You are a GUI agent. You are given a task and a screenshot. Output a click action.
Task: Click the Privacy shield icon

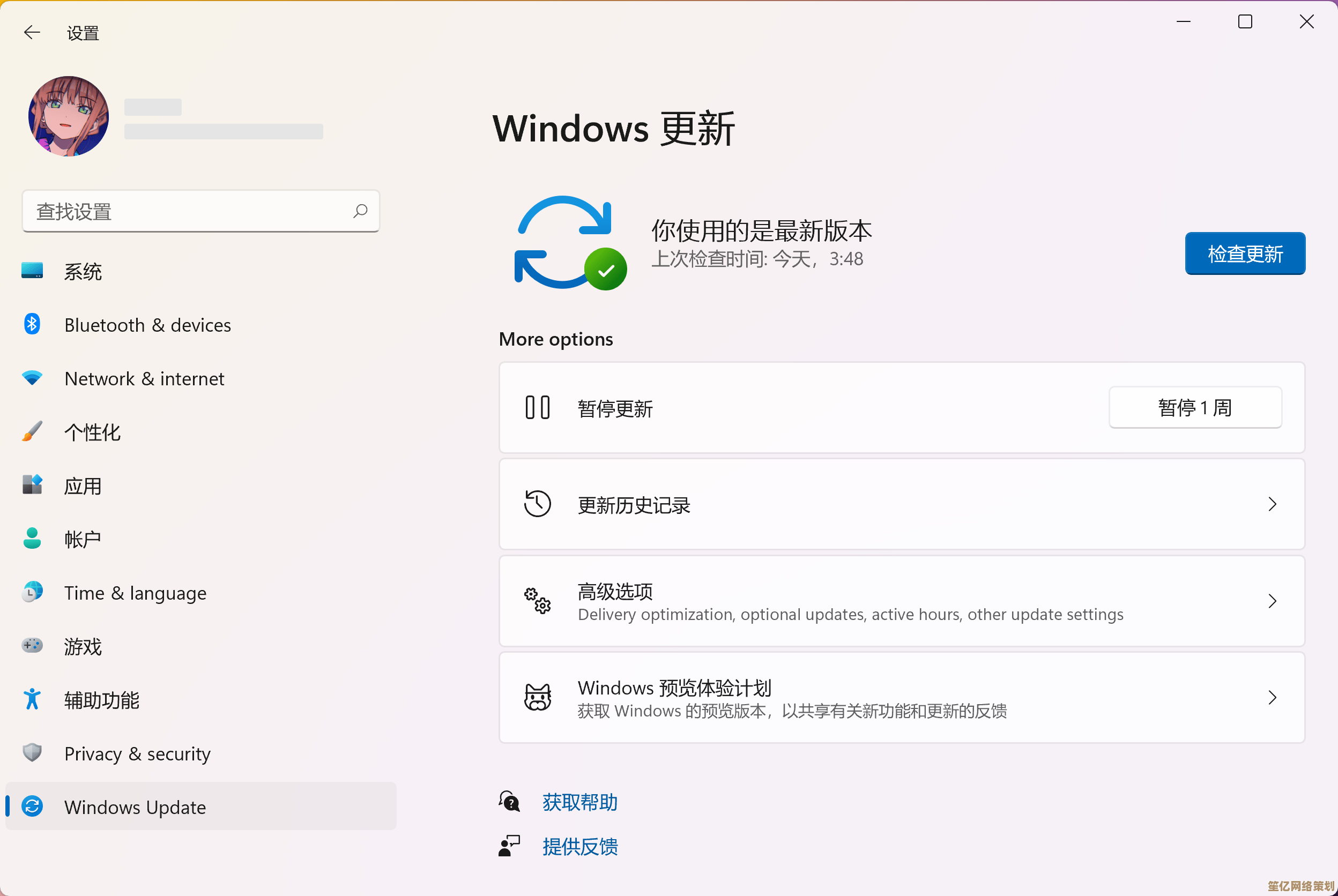(x=32, y=752)
